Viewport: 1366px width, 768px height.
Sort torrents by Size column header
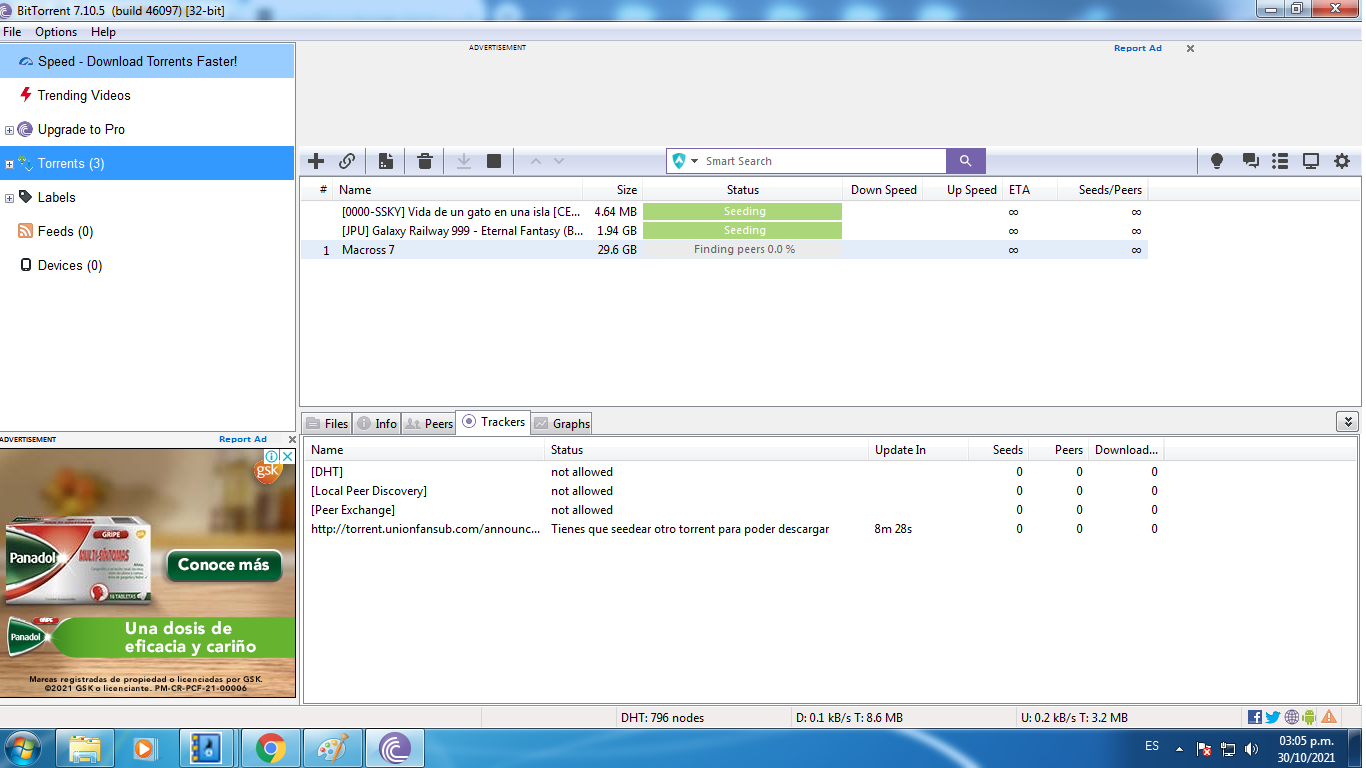click(x=612, y=190)
